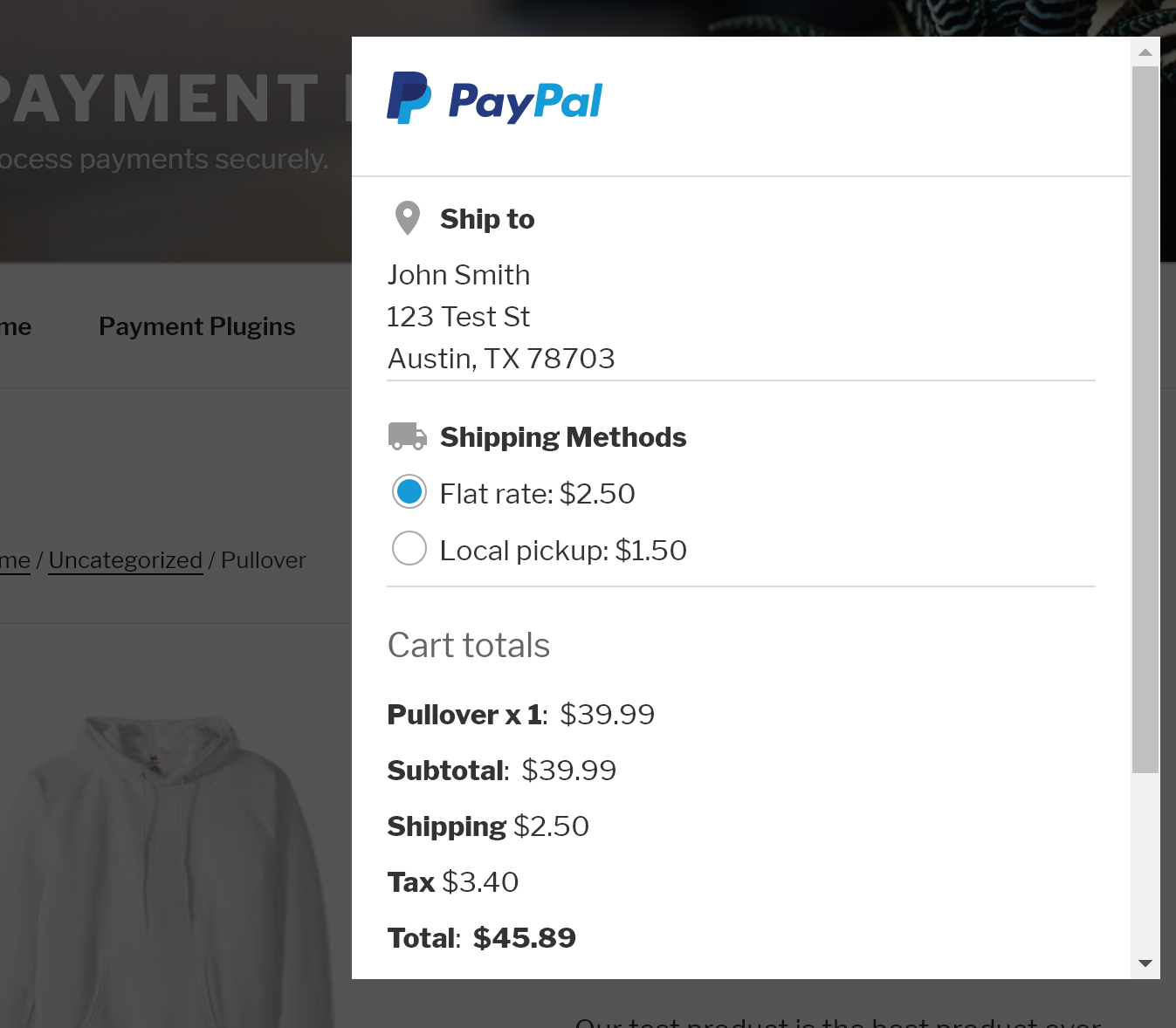The image size is (1176, 1028).
Task: Click the Flat rate: $2.50 label
Action: pos(538,494)
